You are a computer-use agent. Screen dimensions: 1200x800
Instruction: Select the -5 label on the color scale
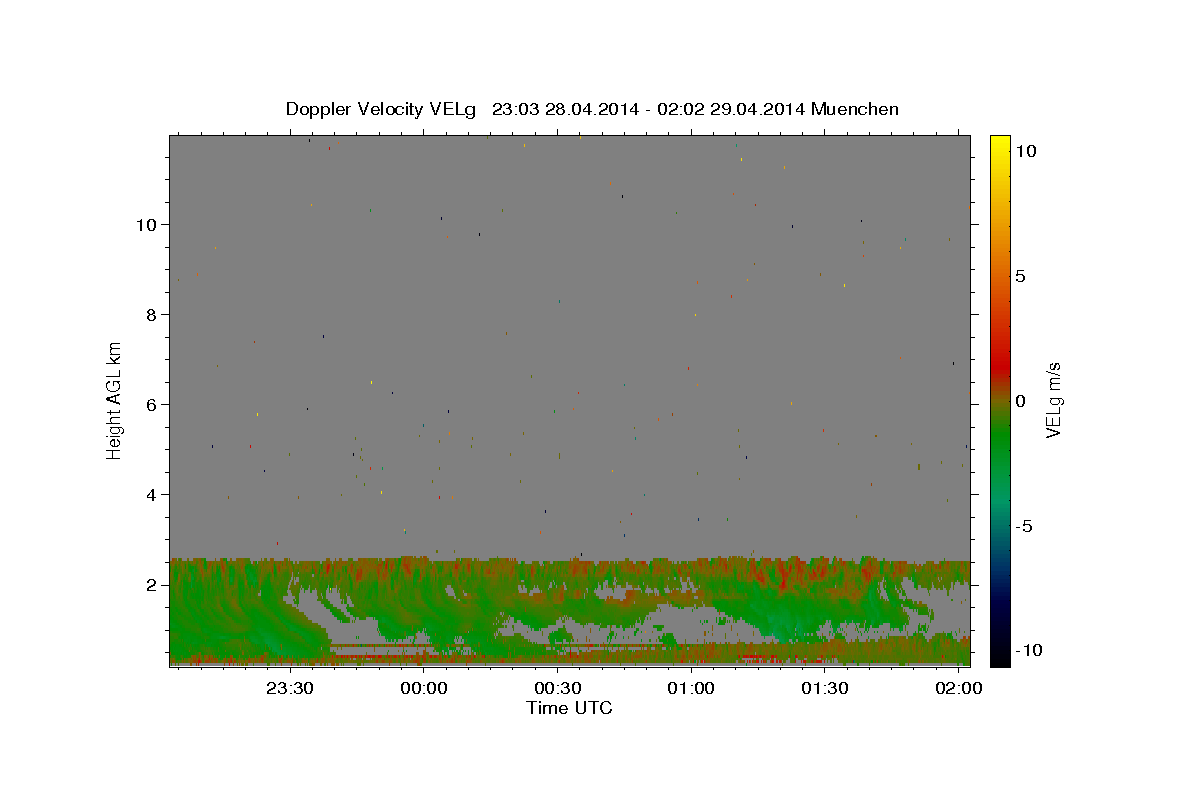(x=1027, y=526)
